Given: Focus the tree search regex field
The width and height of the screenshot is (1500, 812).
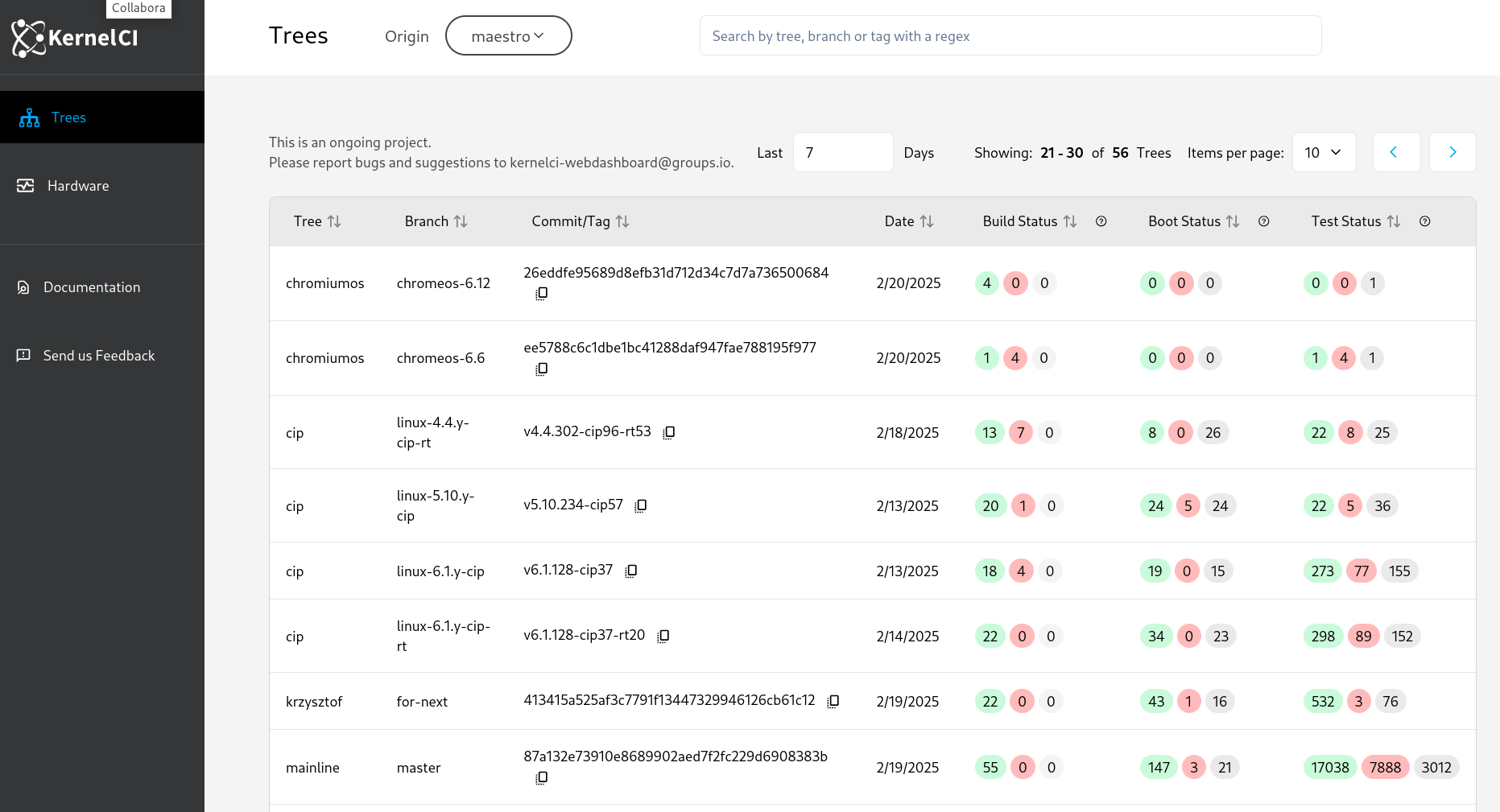Looking at the screenshot, I should (x=1010, y=36).
